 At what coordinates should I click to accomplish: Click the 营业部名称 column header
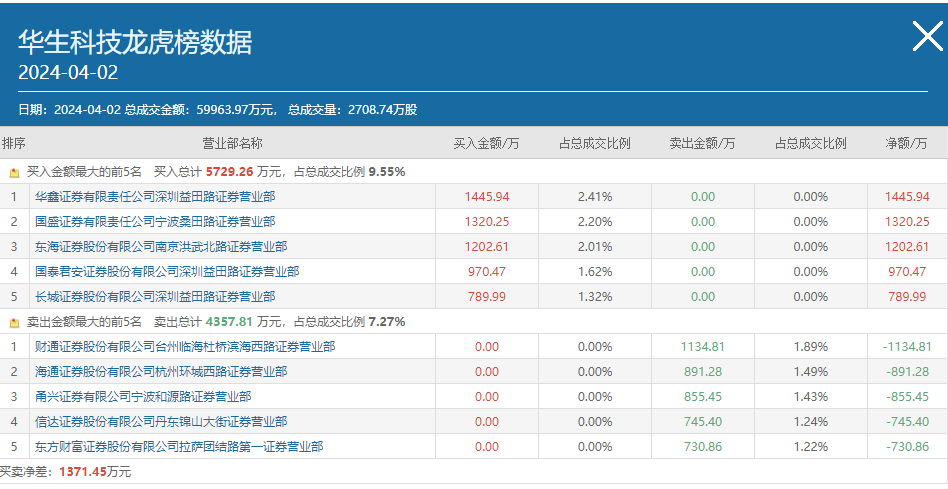pyautogui.click(x=232, y=143)
